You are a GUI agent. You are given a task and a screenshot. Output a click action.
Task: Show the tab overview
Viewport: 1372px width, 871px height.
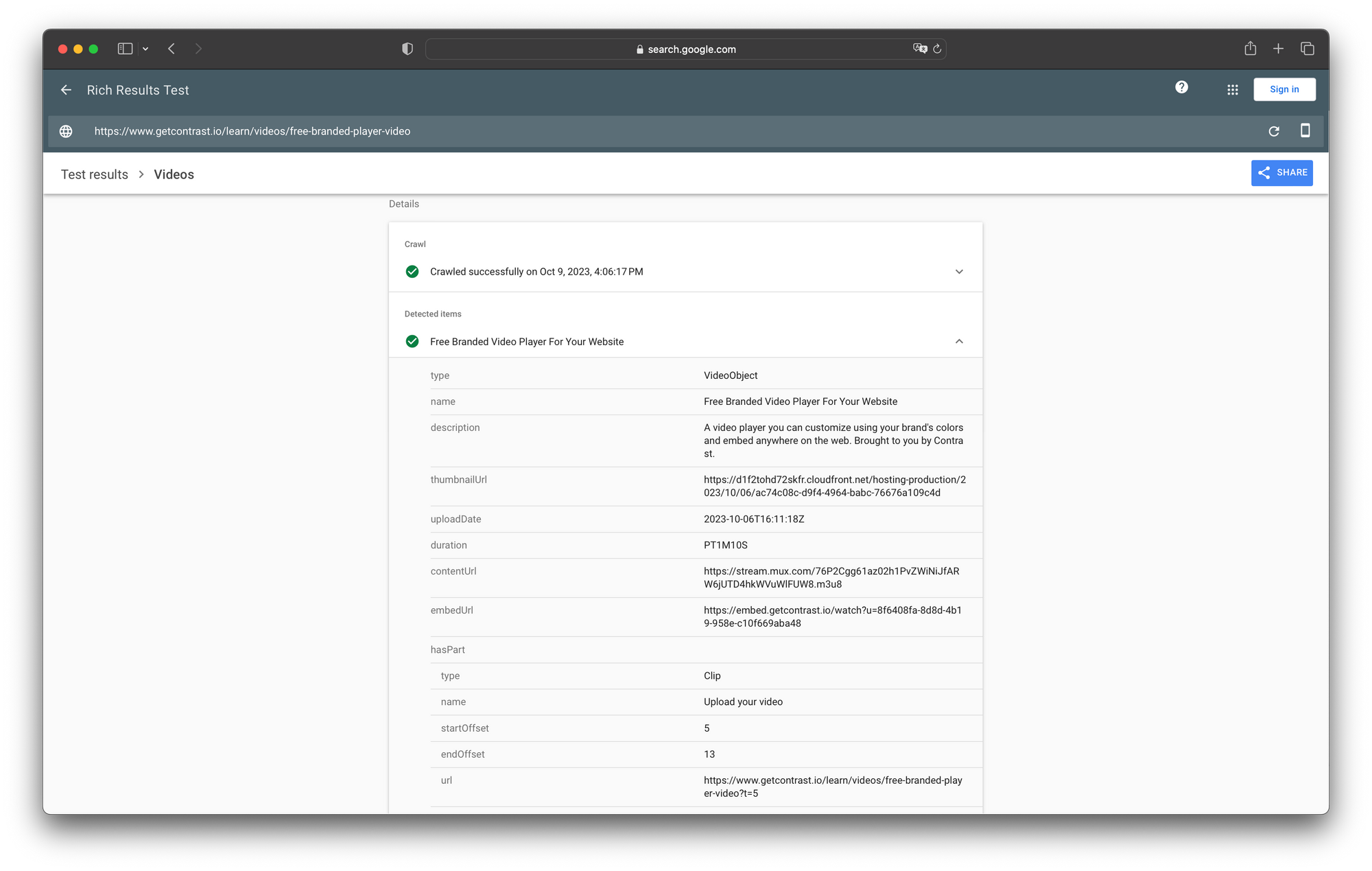(1307, 49)
